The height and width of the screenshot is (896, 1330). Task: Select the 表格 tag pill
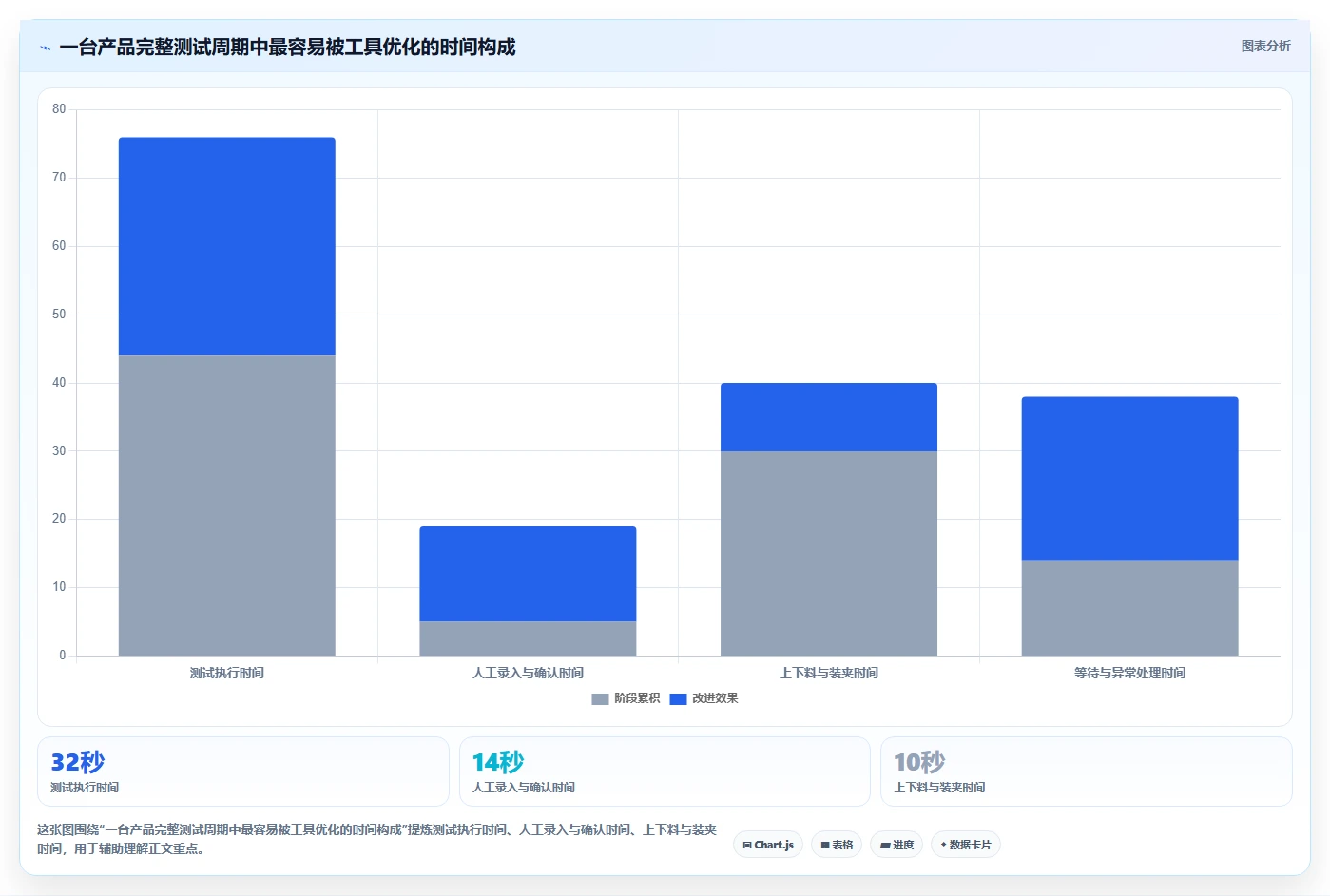(x=837, y=845)
